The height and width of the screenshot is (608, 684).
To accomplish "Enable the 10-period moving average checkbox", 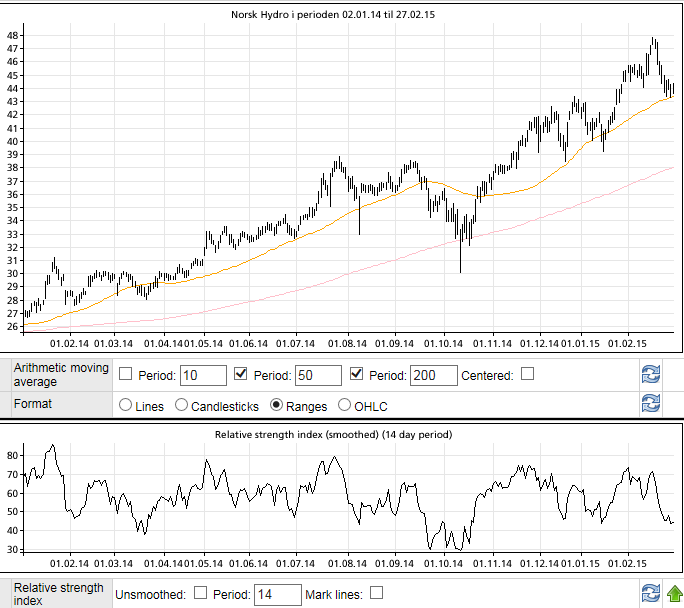I will pos(126,374).
